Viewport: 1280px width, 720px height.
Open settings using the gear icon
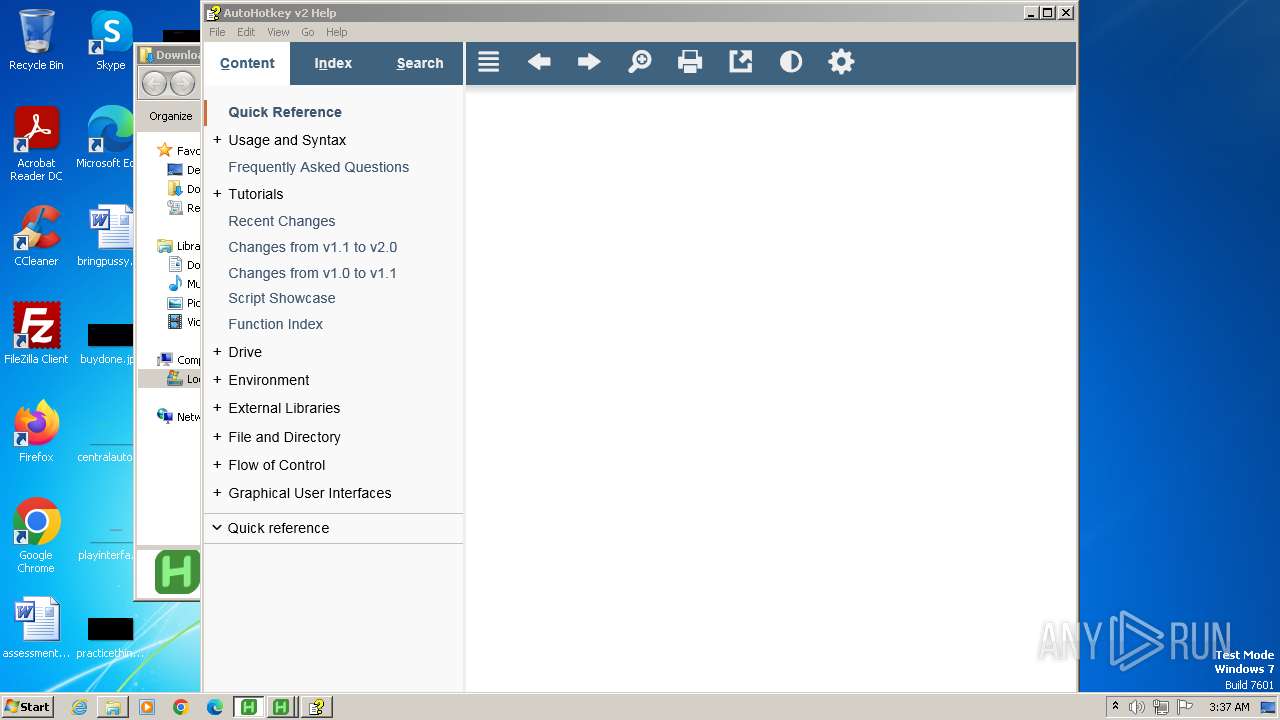(x=841, y=62)
